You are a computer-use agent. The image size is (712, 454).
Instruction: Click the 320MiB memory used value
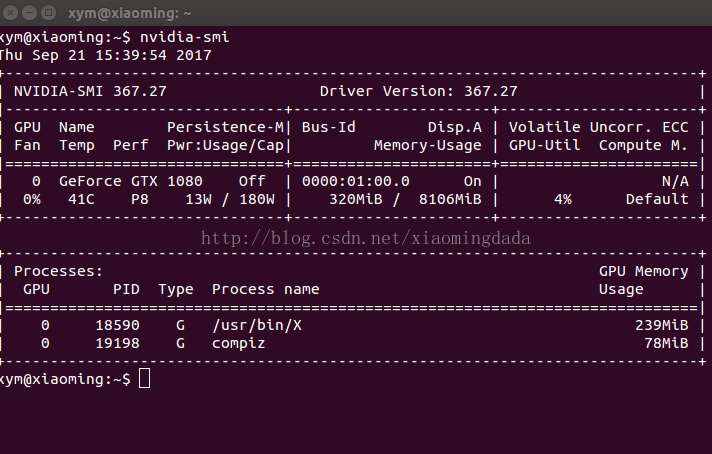point(356,199)
